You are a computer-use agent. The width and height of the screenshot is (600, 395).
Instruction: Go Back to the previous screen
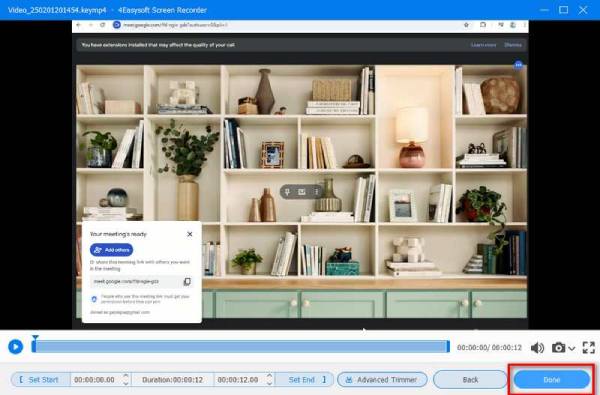470,380
